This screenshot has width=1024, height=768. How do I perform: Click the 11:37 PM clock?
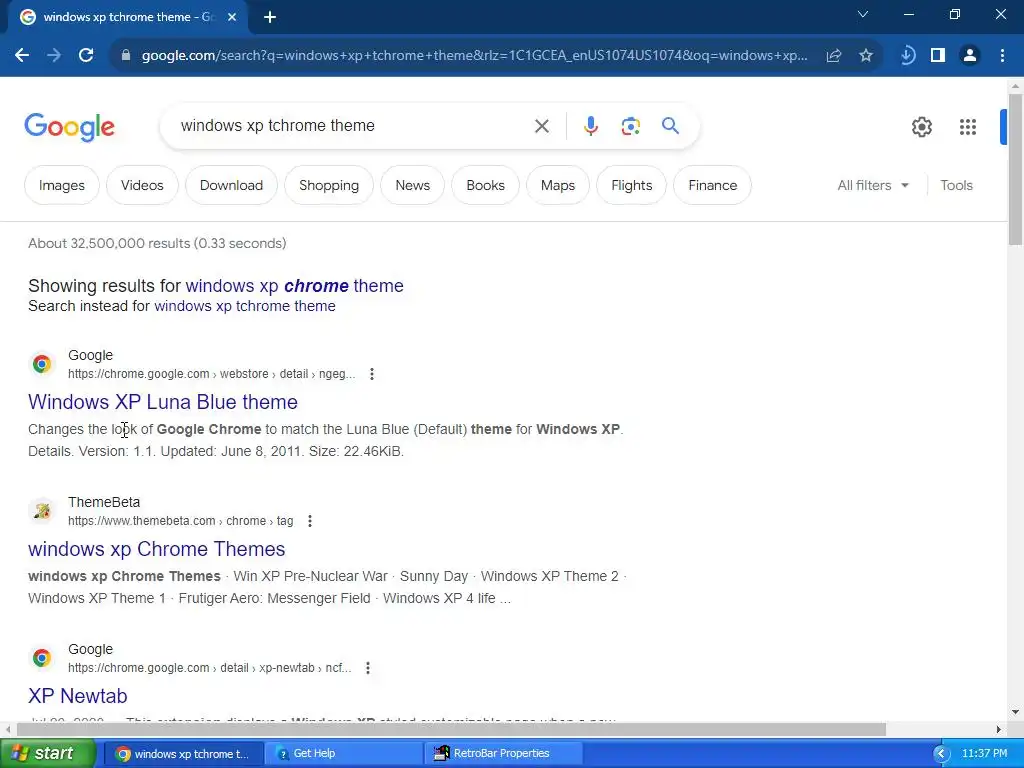[x=984, y=754]
